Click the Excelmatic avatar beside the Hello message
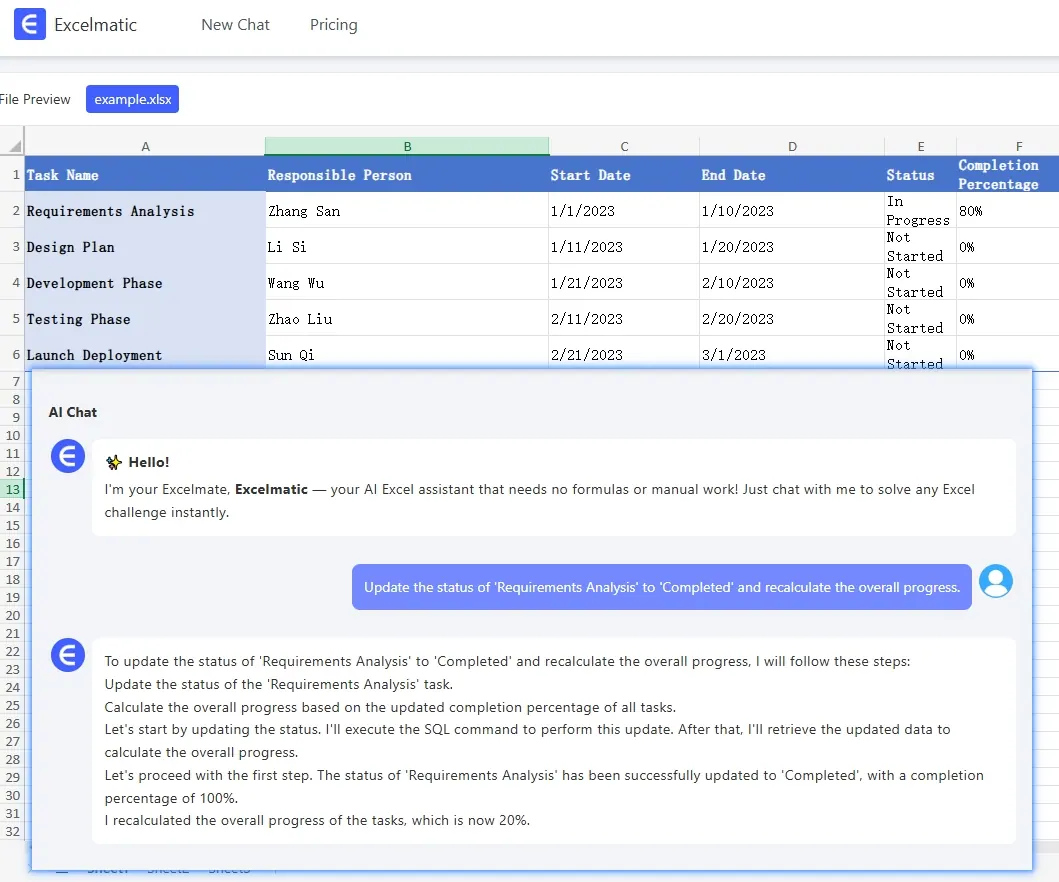Image resolution: width=1059 pixels, height=882 pixels. 68,456
